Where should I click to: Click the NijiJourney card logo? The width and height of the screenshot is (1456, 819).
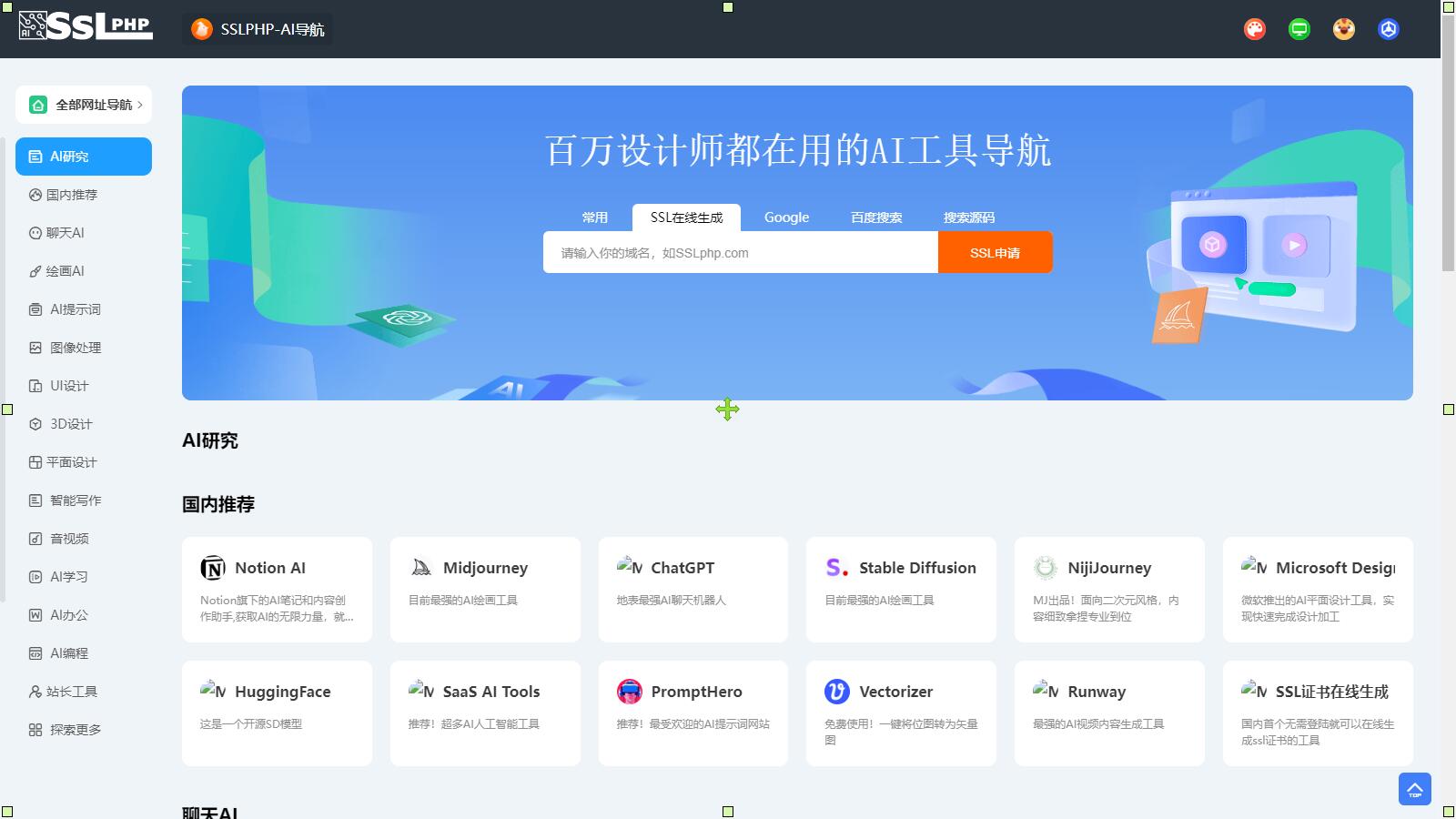(x=1046, y=568)
